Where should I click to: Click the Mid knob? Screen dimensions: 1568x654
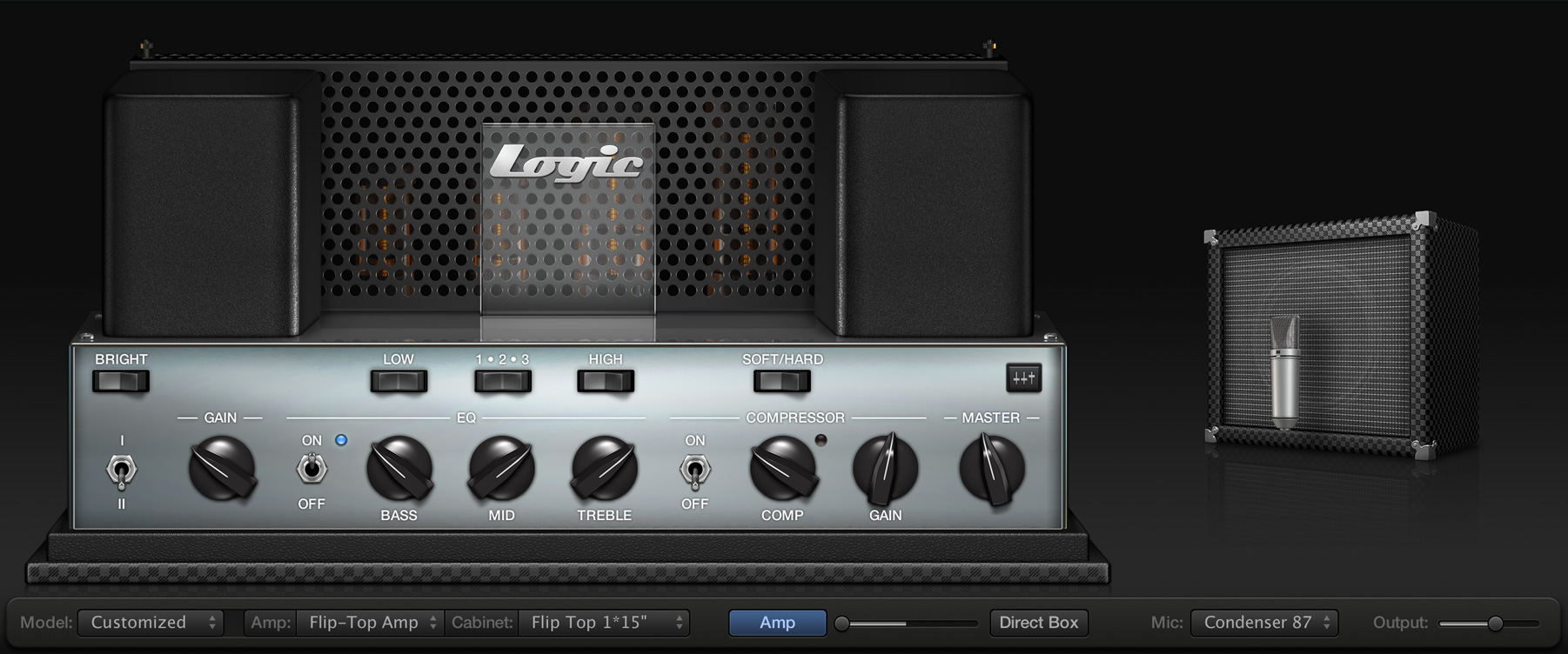click(x=502, y=469)
